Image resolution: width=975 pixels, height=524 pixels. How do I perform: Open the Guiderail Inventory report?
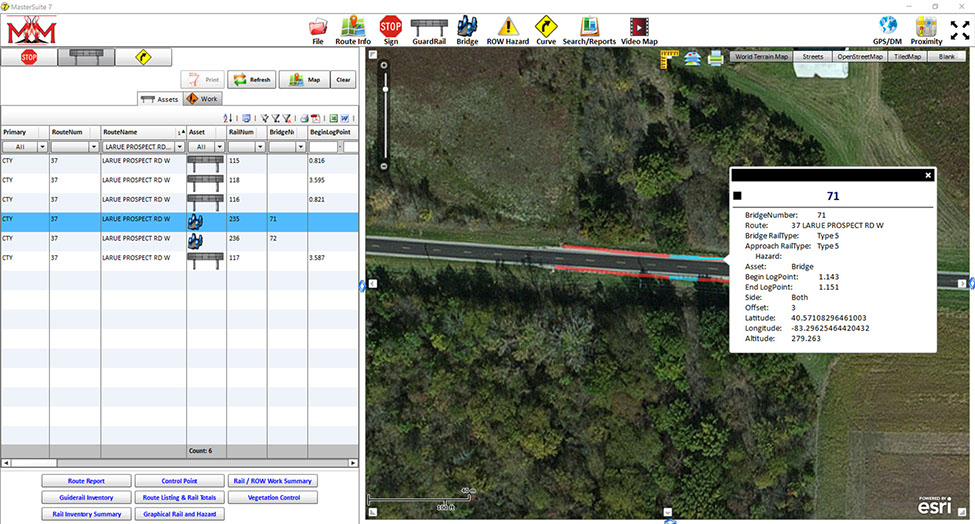[85, 497]
